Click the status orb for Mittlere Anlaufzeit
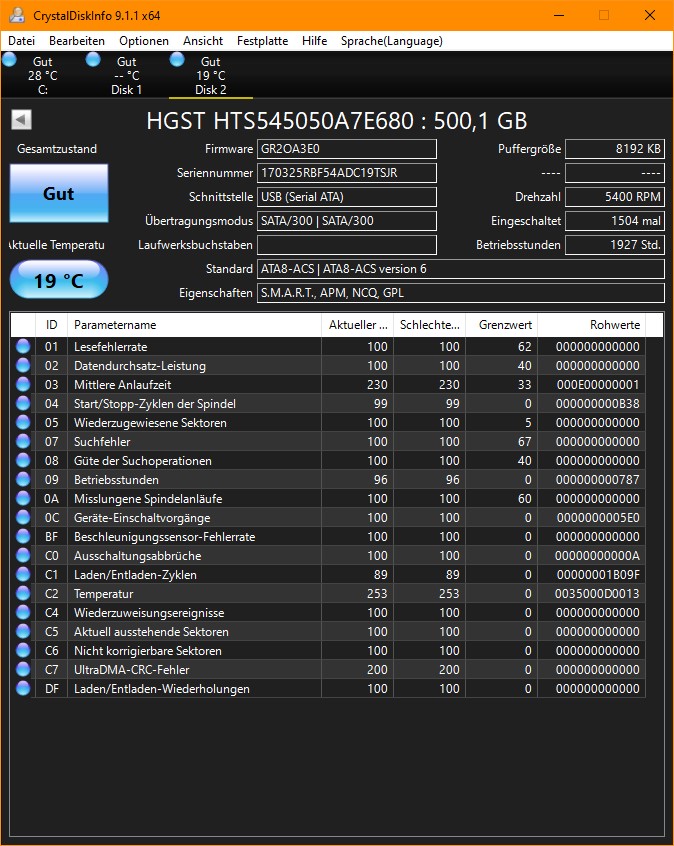 coord(23,384)
